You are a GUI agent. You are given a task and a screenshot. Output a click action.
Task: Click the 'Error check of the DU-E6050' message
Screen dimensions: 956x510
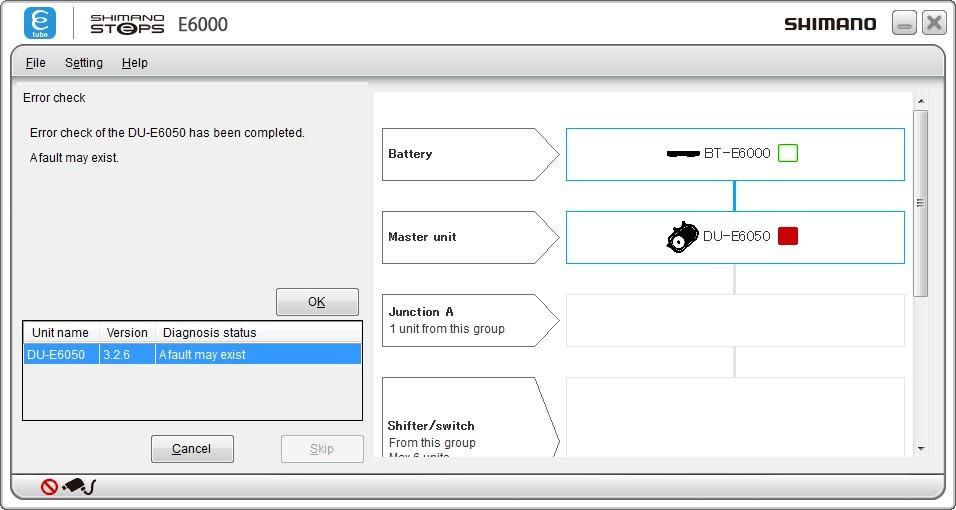167,132
